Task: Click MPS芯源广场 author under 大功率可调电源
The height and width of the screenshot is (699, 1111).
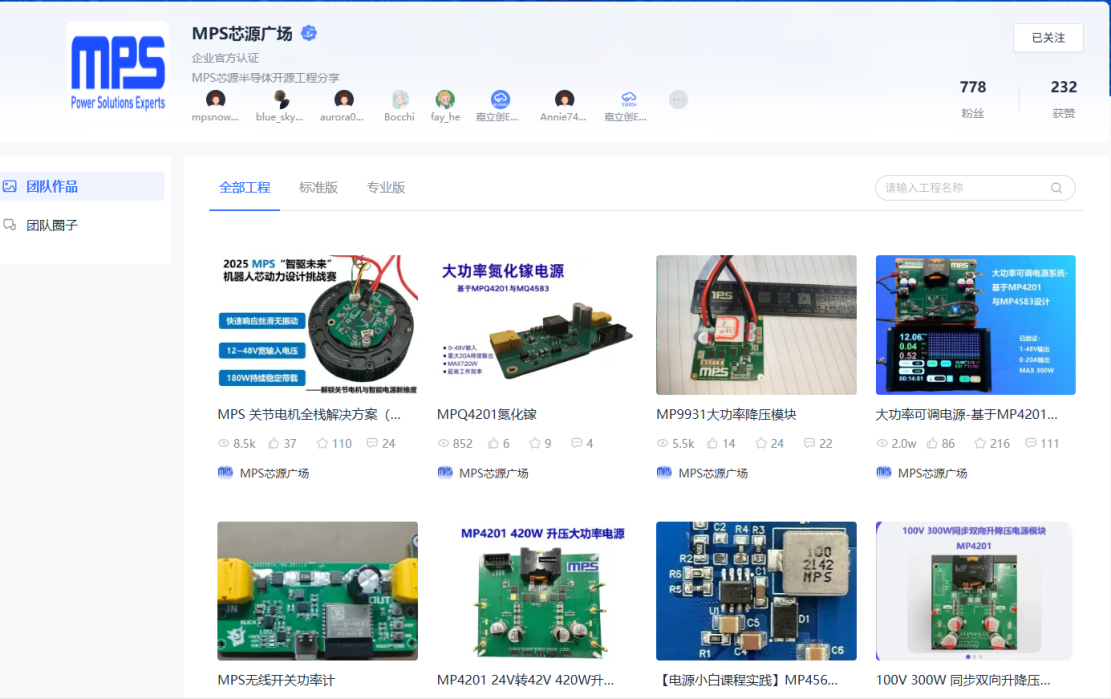Action: point(932,473)
